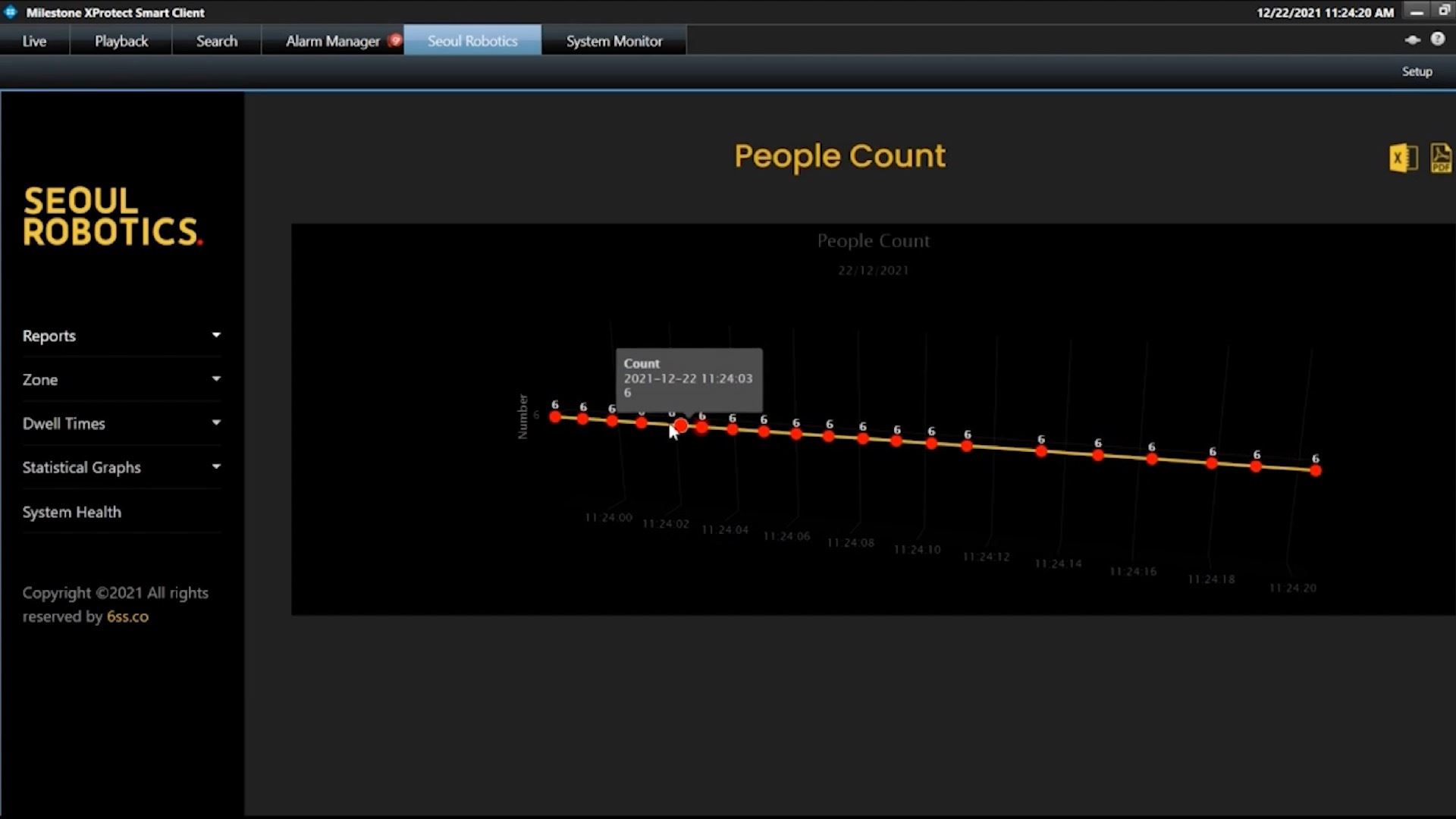This screenshot has width=1456, height=819.
Task: Open the help question mark icon
Action: click(x=1438, y=39)
